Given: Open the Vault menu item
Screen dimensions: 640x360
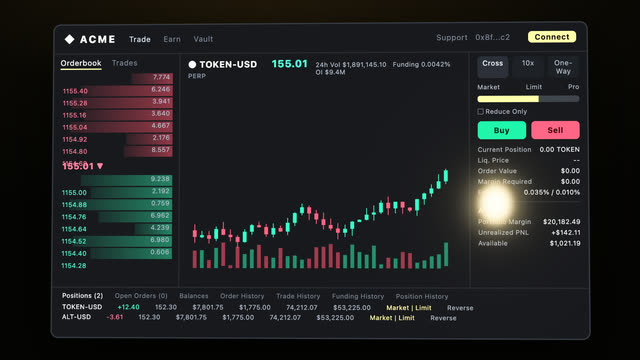Looking at the screenshot, I should (203, 39).
